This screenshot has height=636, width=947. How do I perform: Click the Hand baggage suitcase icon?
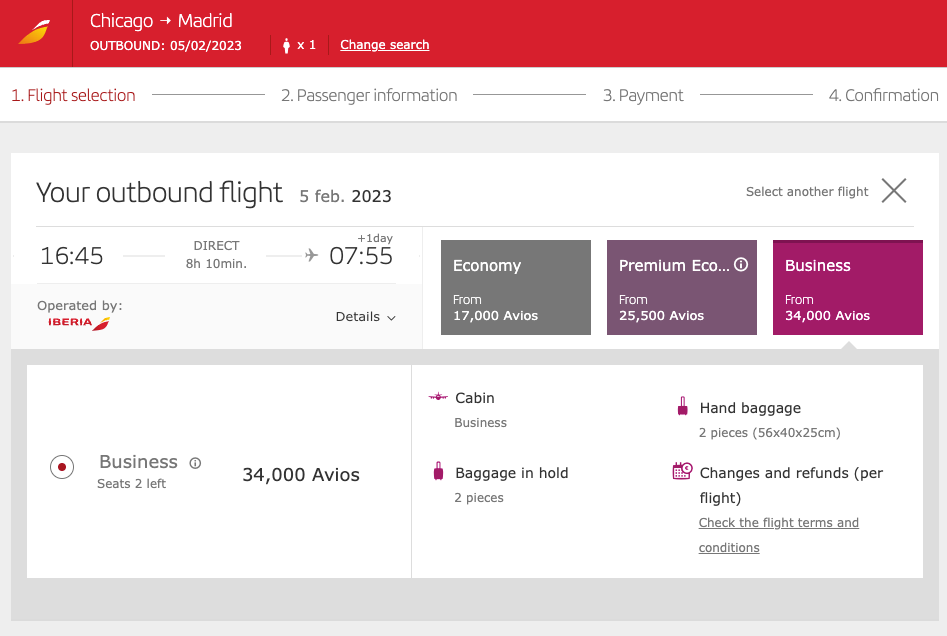pos(682,407)
